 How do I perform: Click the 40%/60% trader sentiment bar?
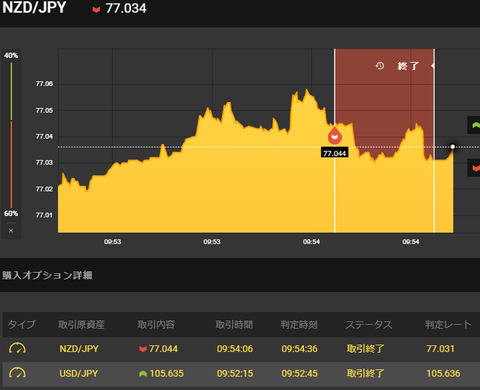tap(11, 135)
